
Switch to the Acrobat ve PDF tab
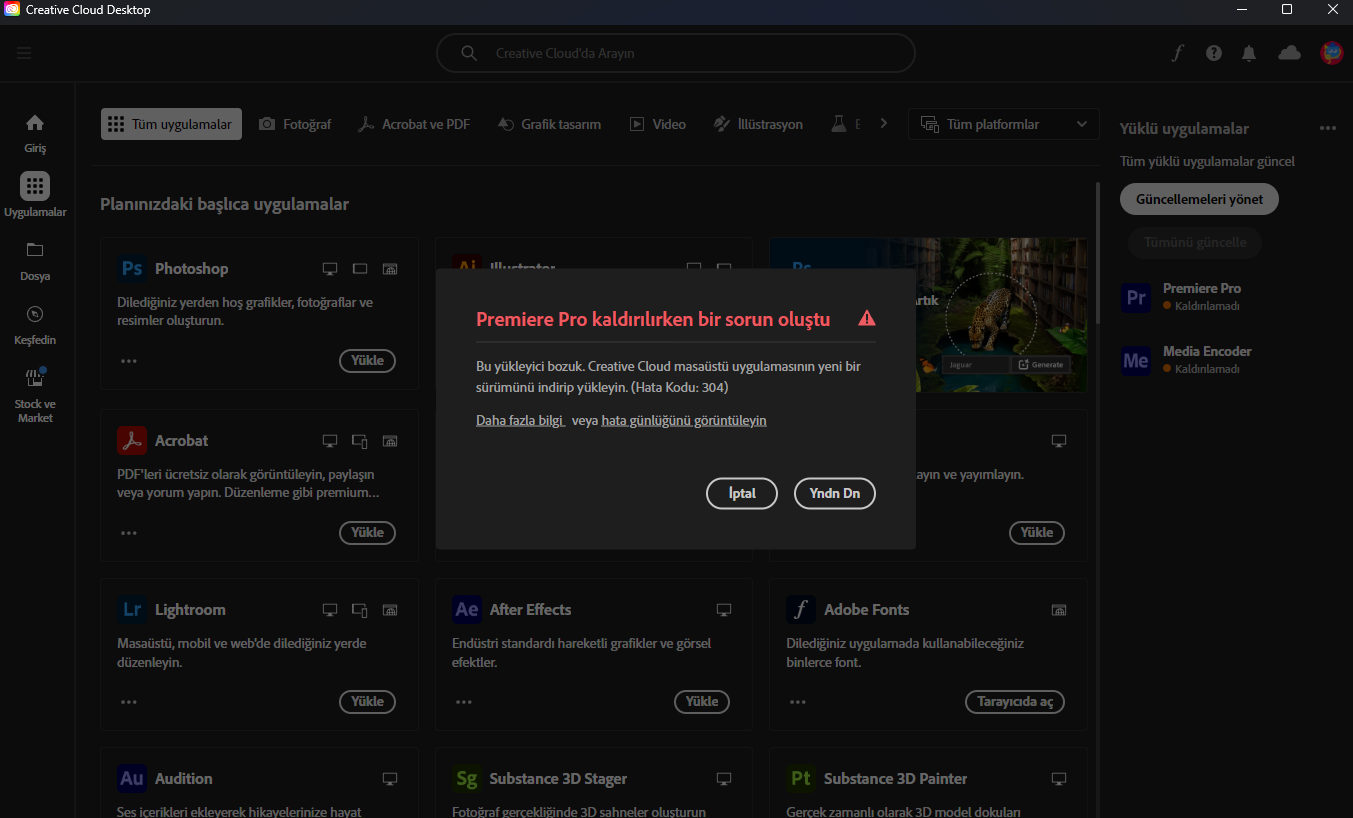pos(414,124)
